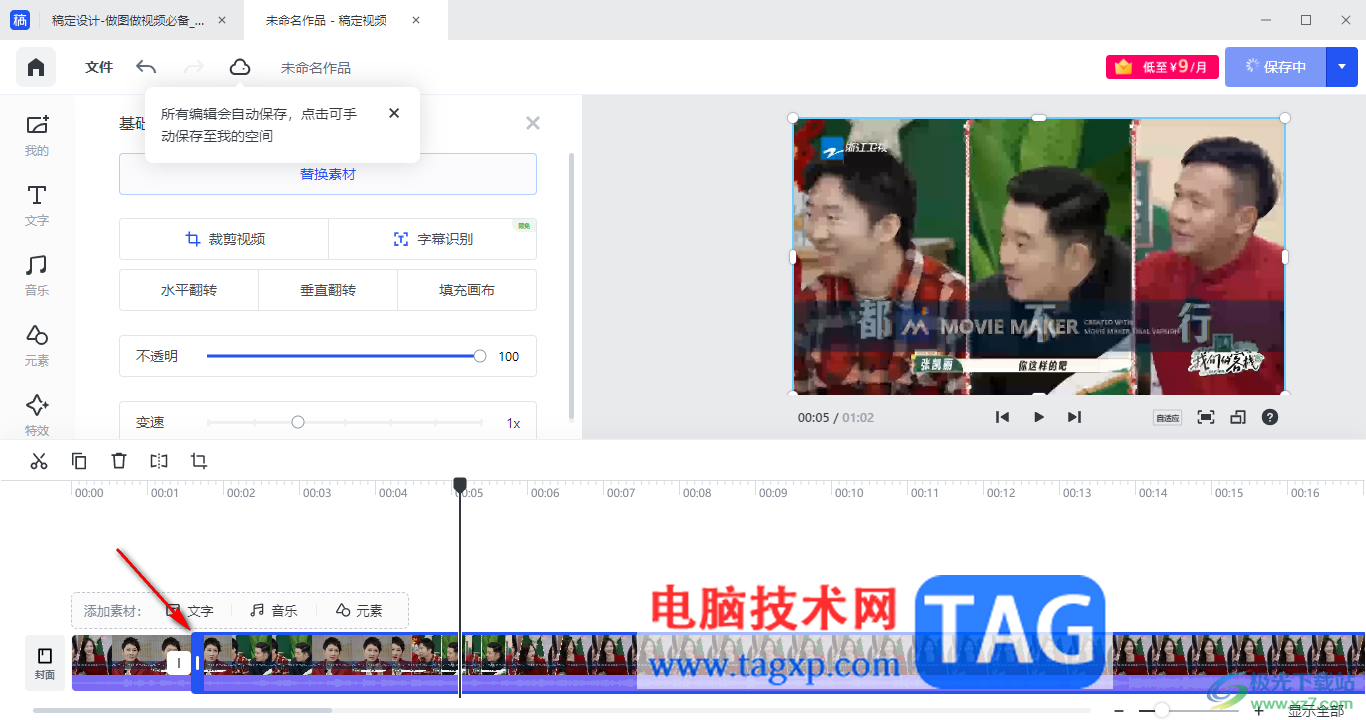1366x720 pixels.
Task: Delete the selected clip
Action: (119, 461)
